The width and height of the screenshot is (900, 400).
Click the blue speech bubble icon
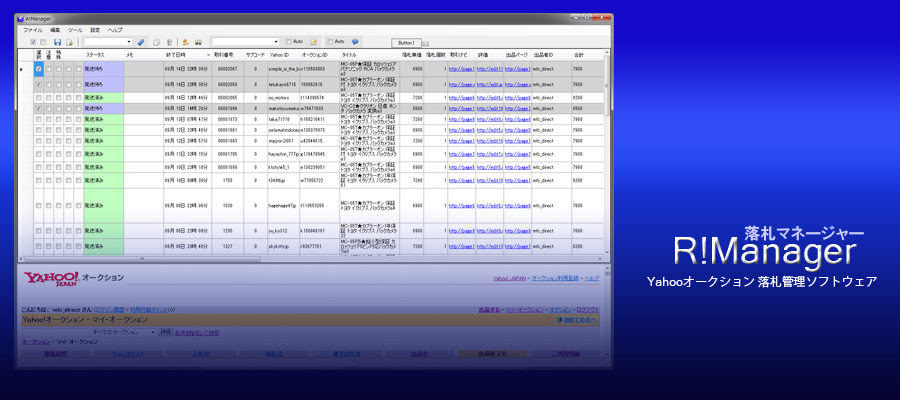(x=355, y=42)
